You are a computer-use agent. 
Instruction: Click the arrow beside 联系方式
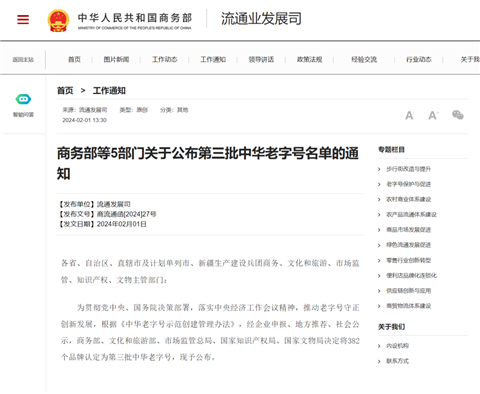click(x=379, y=361)
